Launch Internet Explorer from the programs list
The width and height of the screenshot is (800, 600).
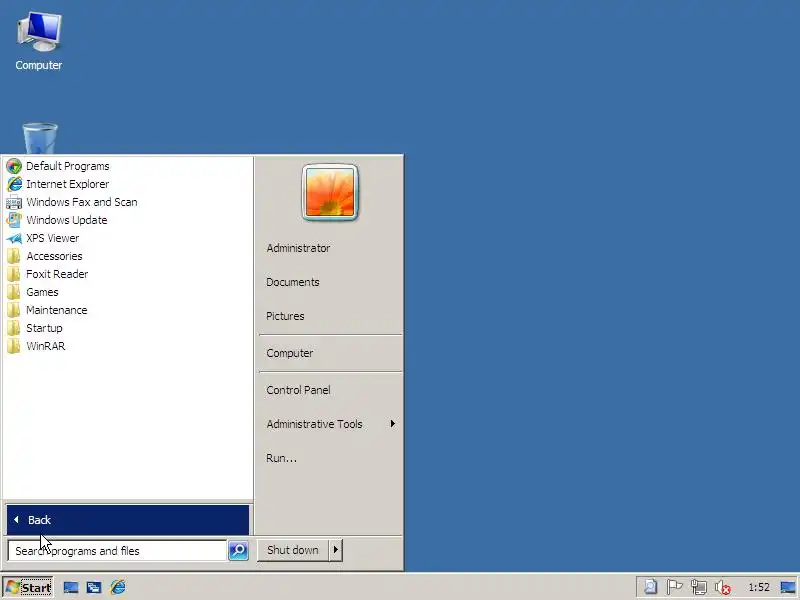(67, 184)
